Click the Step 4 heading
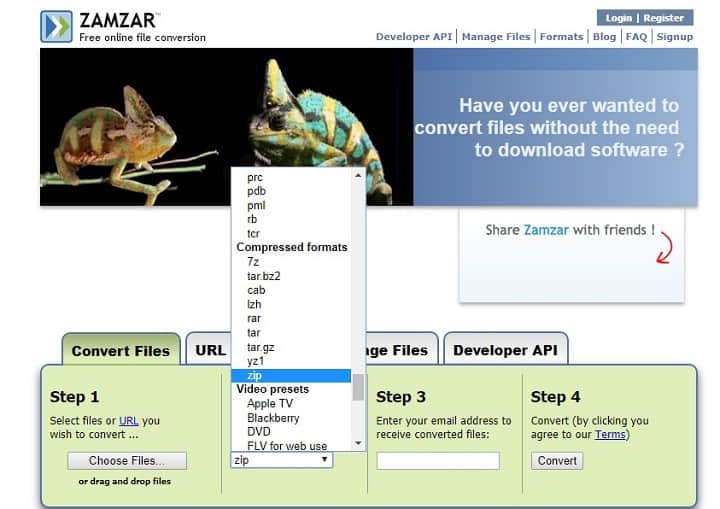The image size is (720, 509). click(x=556, y=396)
